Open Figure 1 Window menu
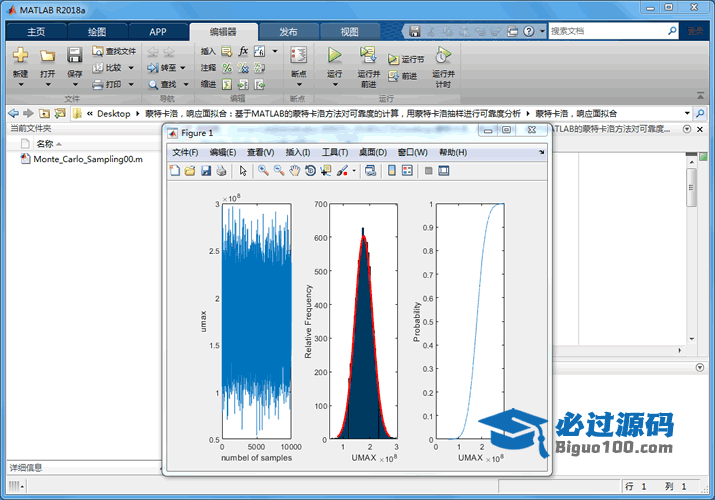This screenshot has height=500, width=715. click(x=412, y=152)
